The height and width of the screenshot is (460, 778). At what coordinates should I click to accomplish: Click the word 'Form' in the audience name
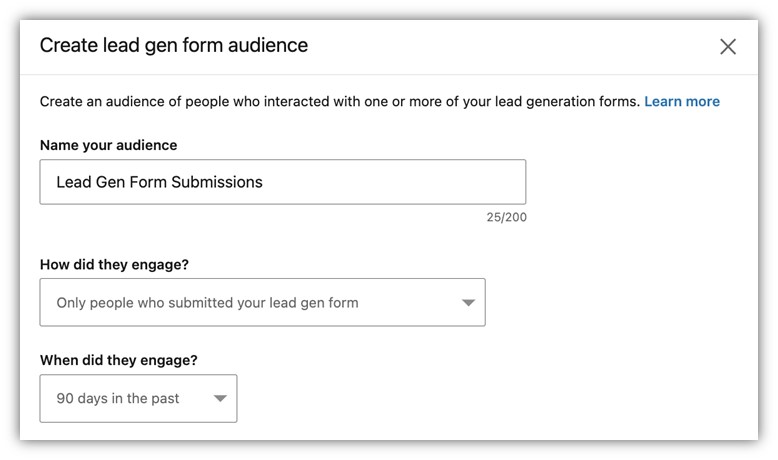tap(151, 182)
